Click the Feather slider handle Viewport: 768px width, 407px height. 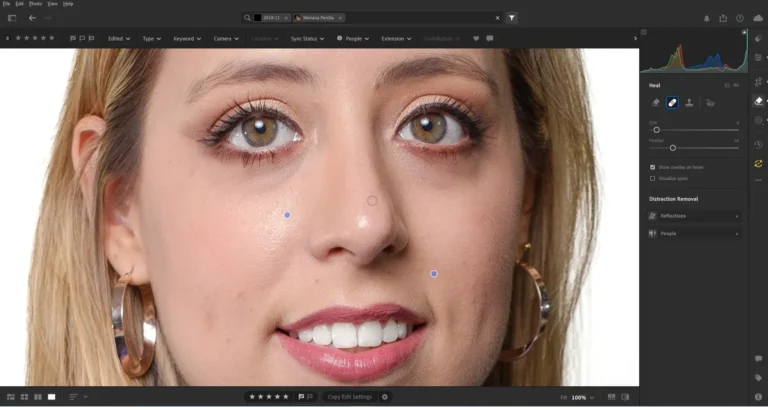tap(672, 148)
